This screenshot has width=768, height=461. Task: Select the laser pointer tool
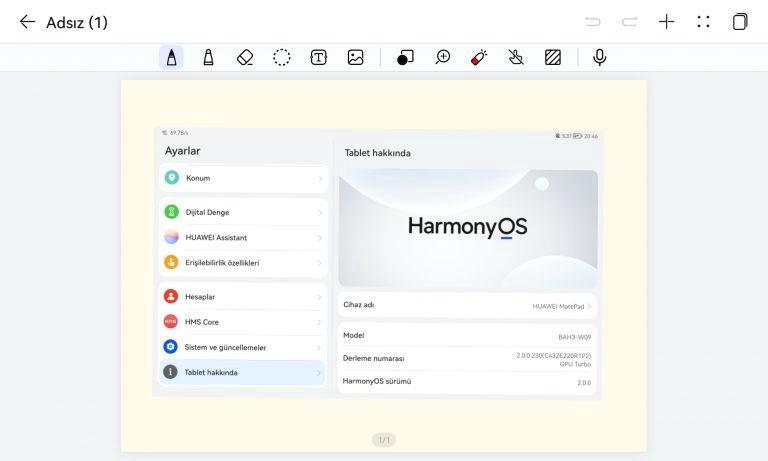479,57
